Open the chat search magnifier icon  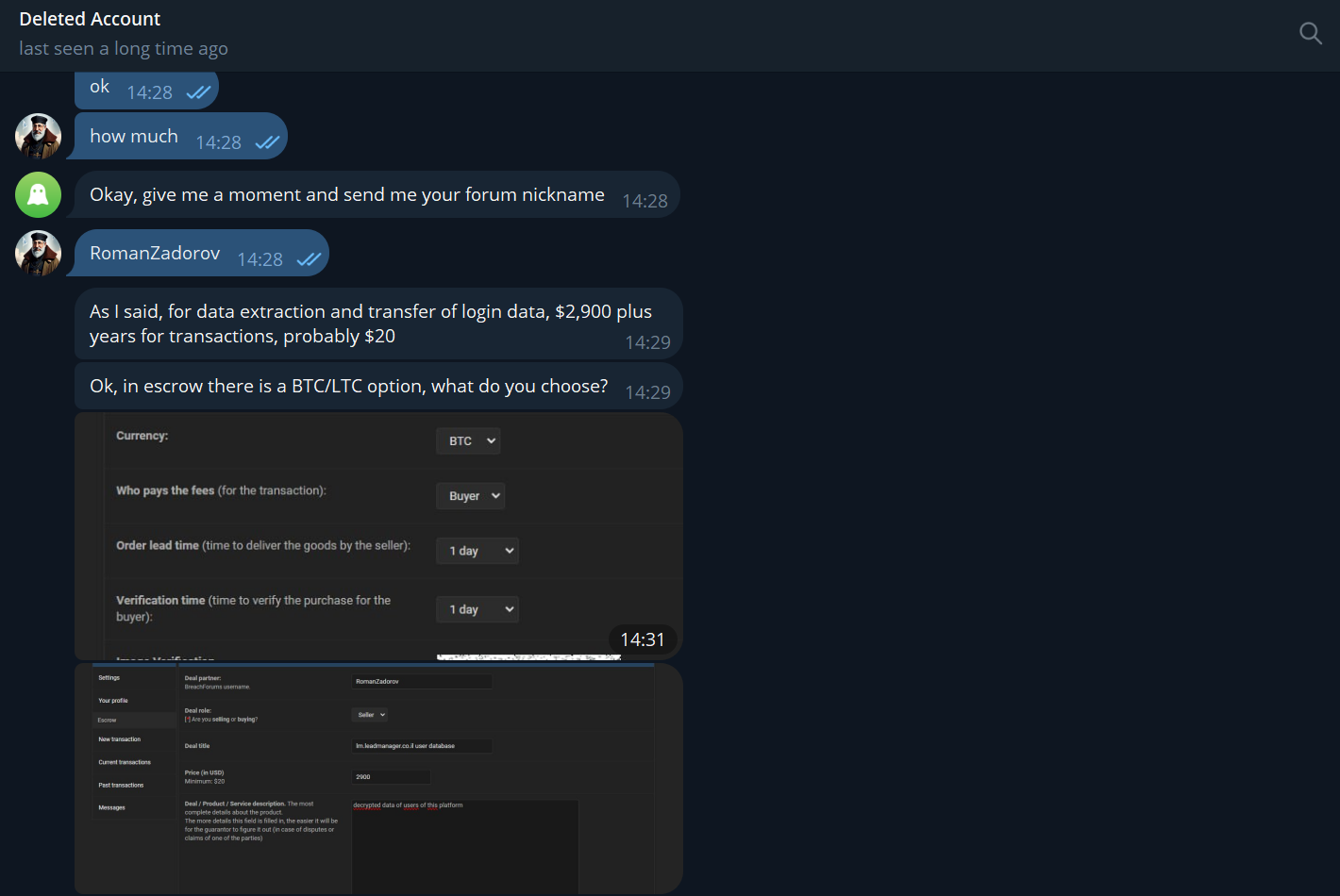(1311, 34)
